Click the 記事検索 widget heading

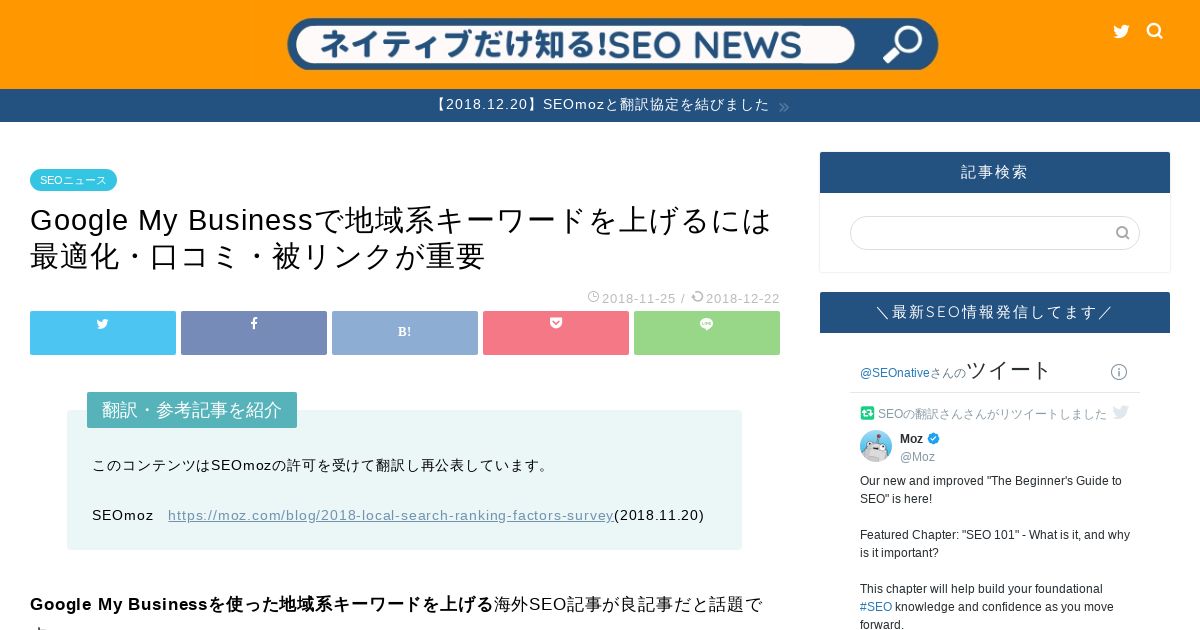[x=995, y=172]
